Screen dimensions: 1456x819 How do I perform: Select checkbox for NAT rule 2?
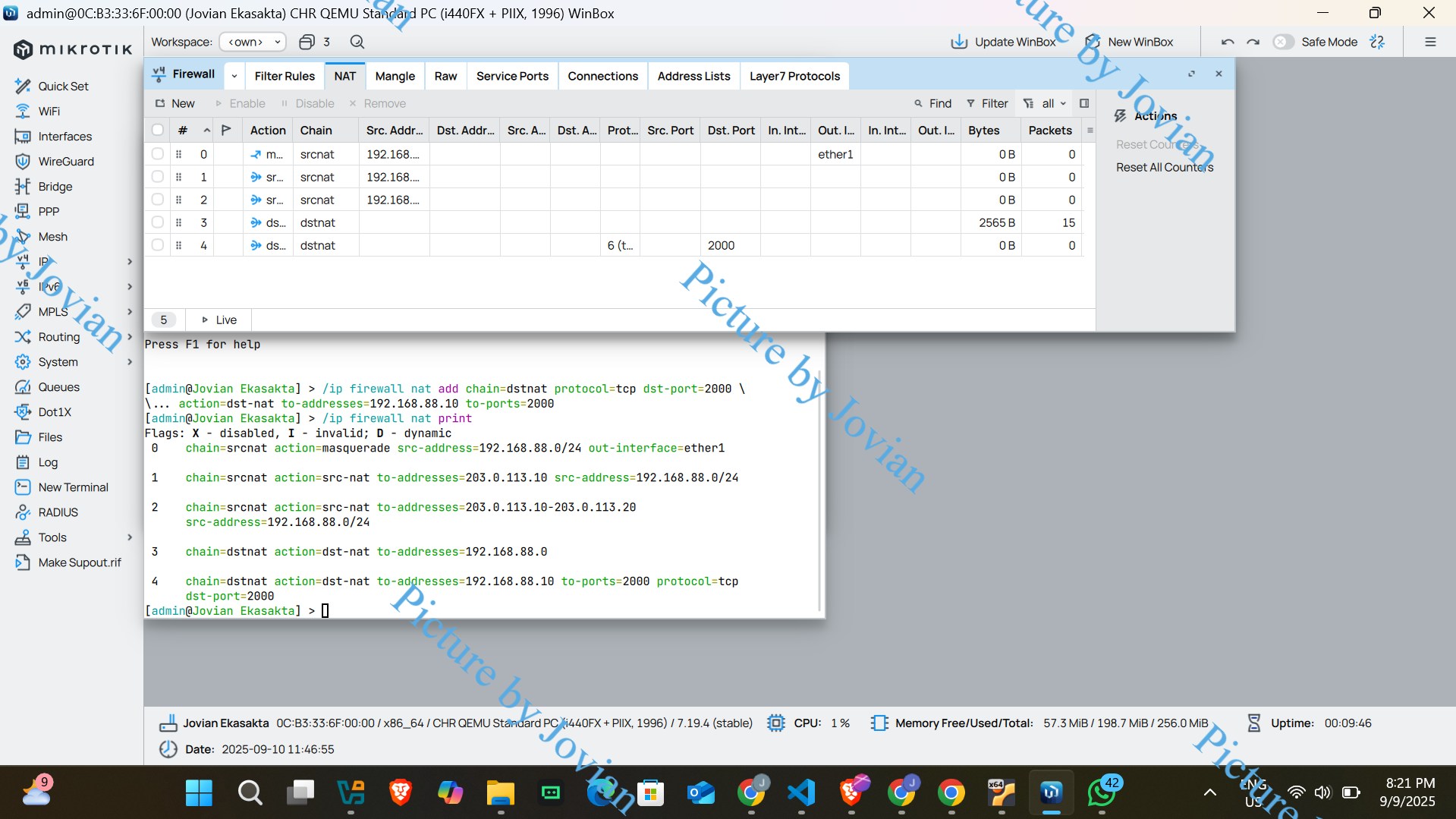[158, 200]
